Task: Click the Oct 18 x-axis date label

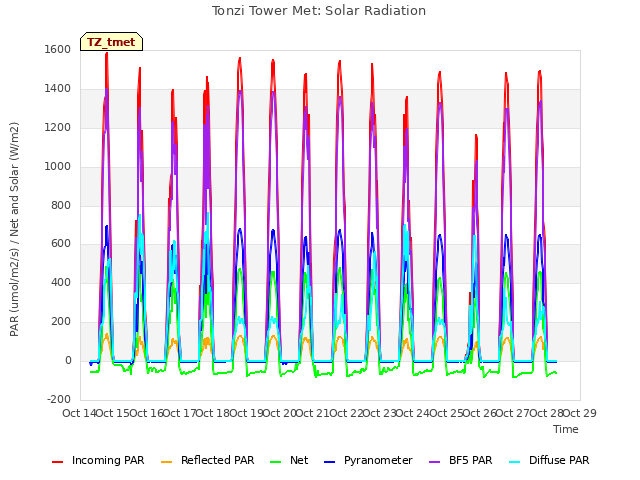Action: pyautogui.click(x=213, y=413)
